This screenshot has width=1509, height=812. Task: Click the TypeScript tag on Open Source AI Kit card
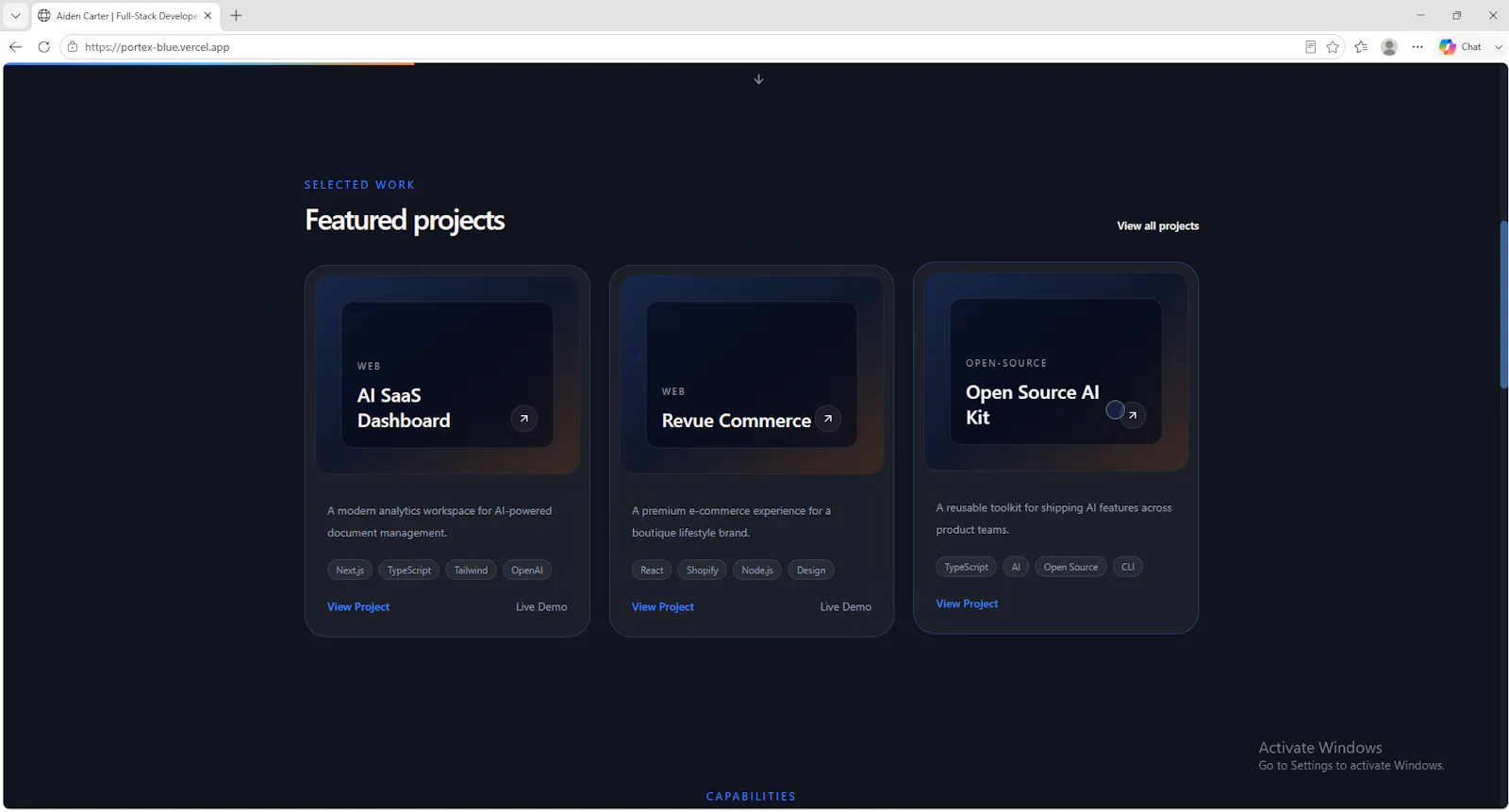tap(967, 567)
